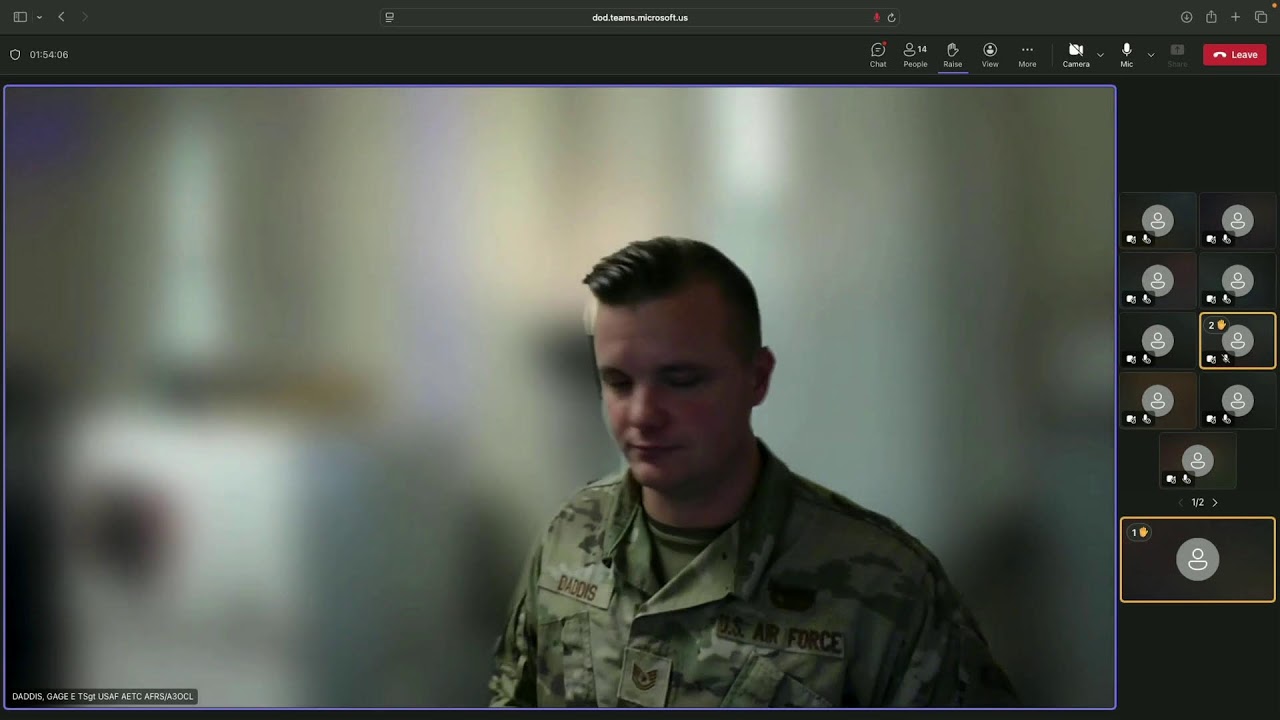The height and width of the screenshot is (720, 1280).
Task: Go forward in Safari
Action: pos(85,17)
